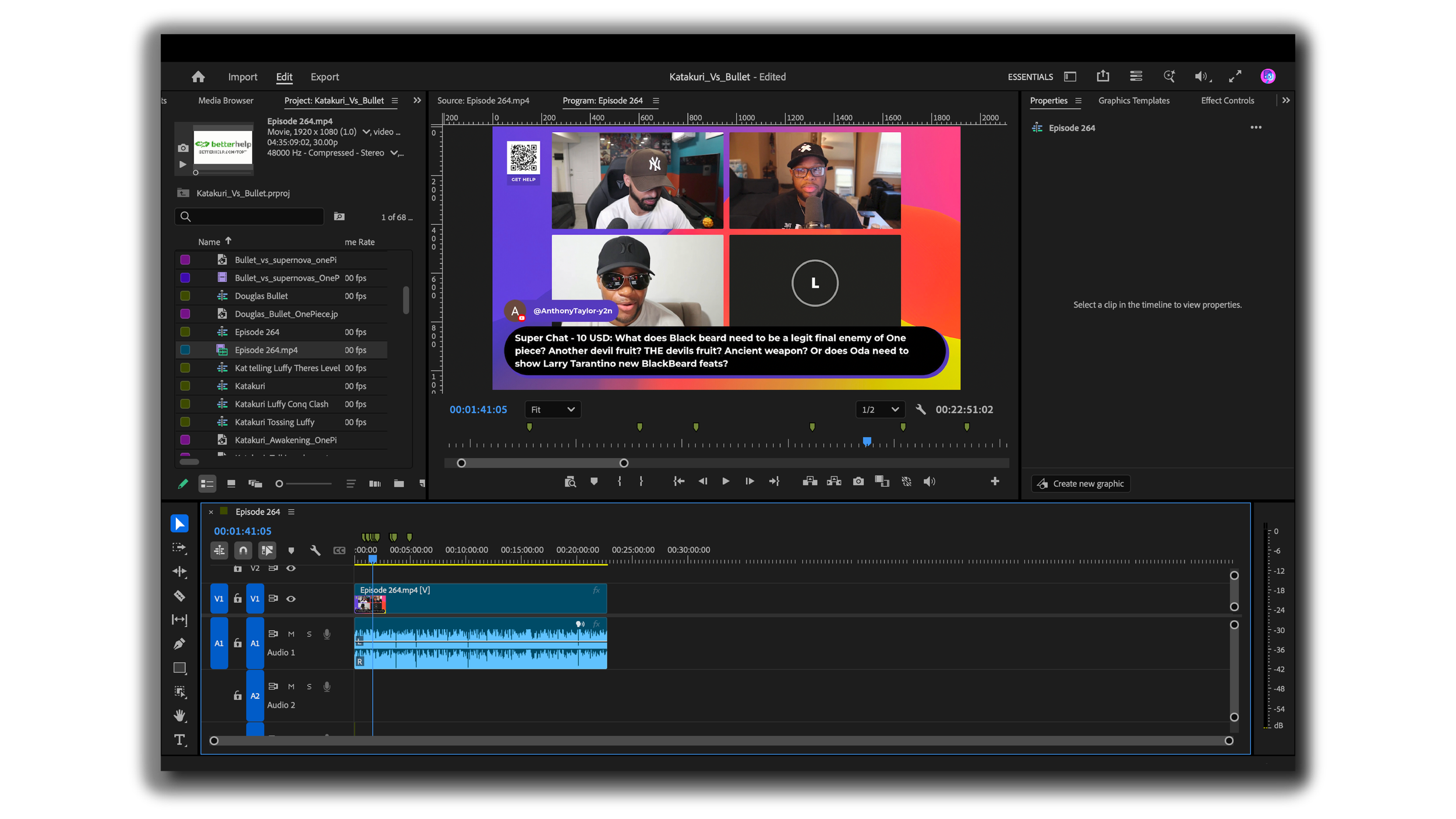Viewport: 1456px width, 819px height.
Task: Switch to Import tab
Action: (x=242, y=77)
